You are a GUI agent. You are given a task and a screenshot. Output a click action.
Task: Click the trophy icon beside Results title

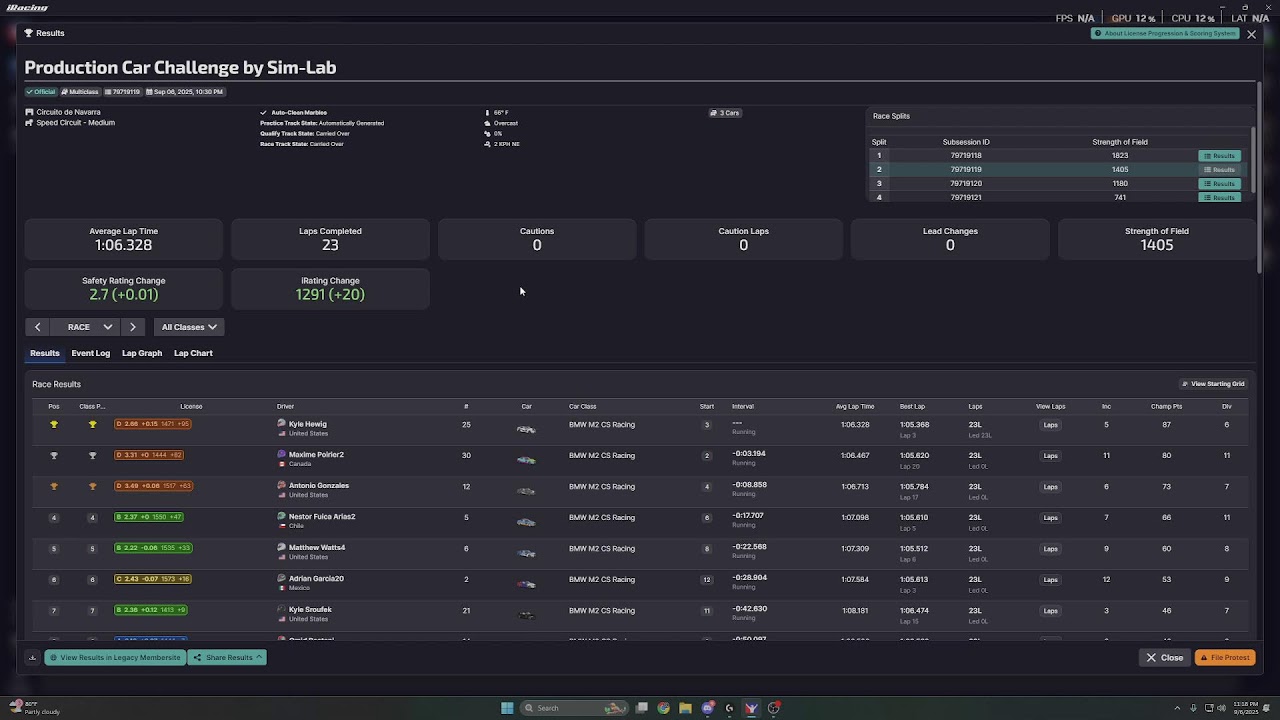[x=29, y=33]
